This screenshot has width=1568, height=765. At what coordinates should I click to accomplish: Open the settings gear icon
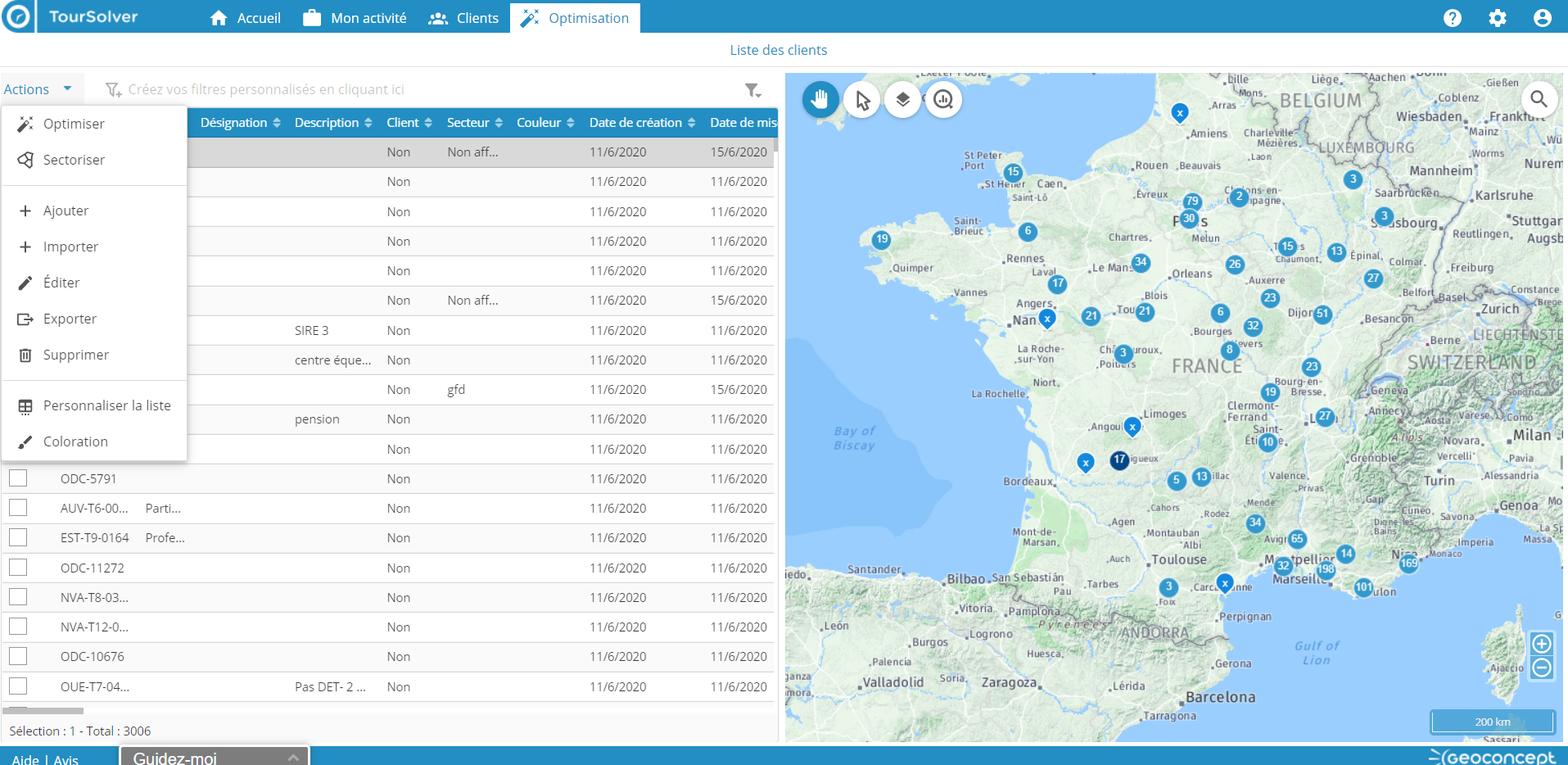1497,18
